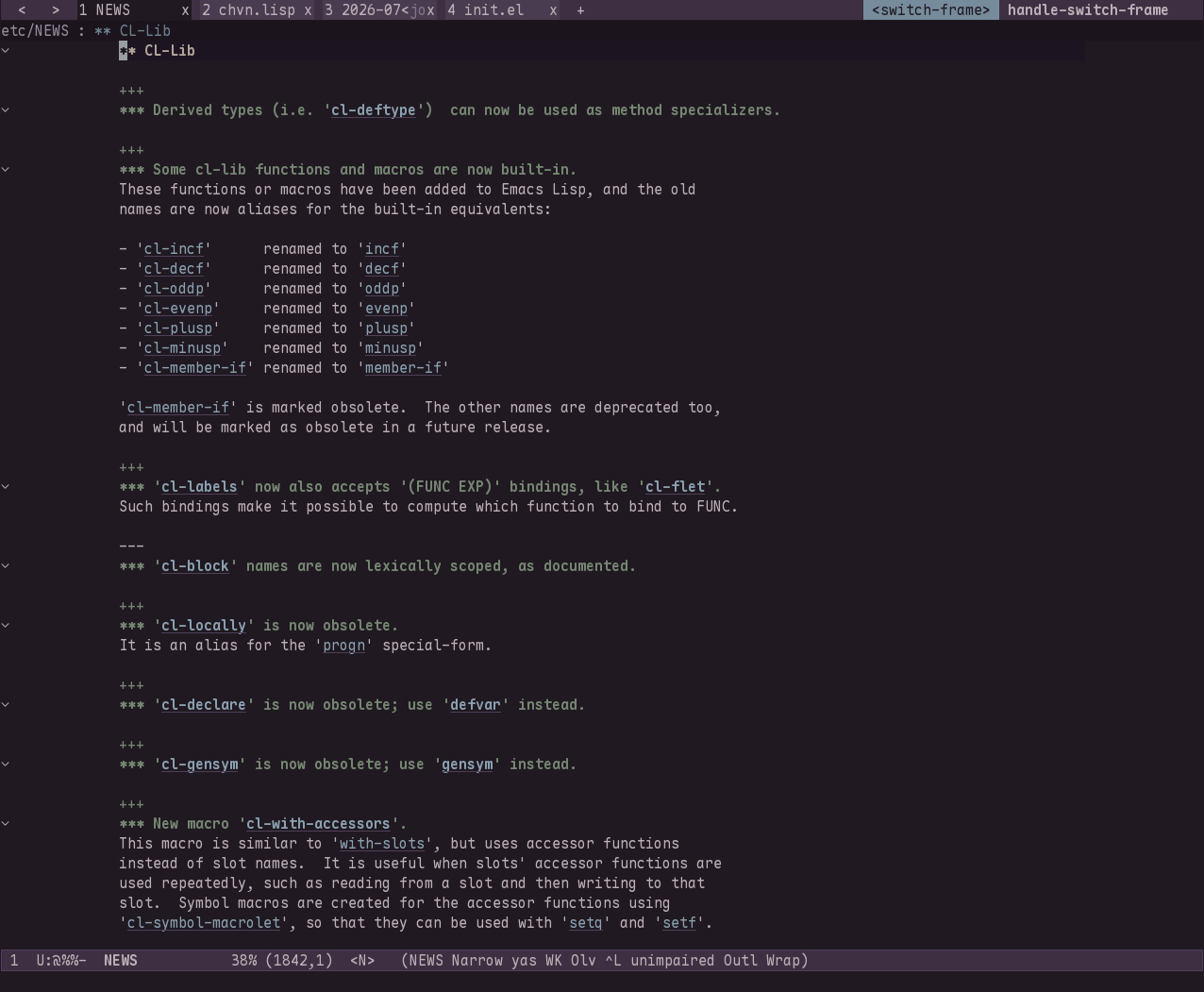1204x992 pixels.
Task: Open the 'incf' link after renamed to
Action: click(x=382, y=249)
